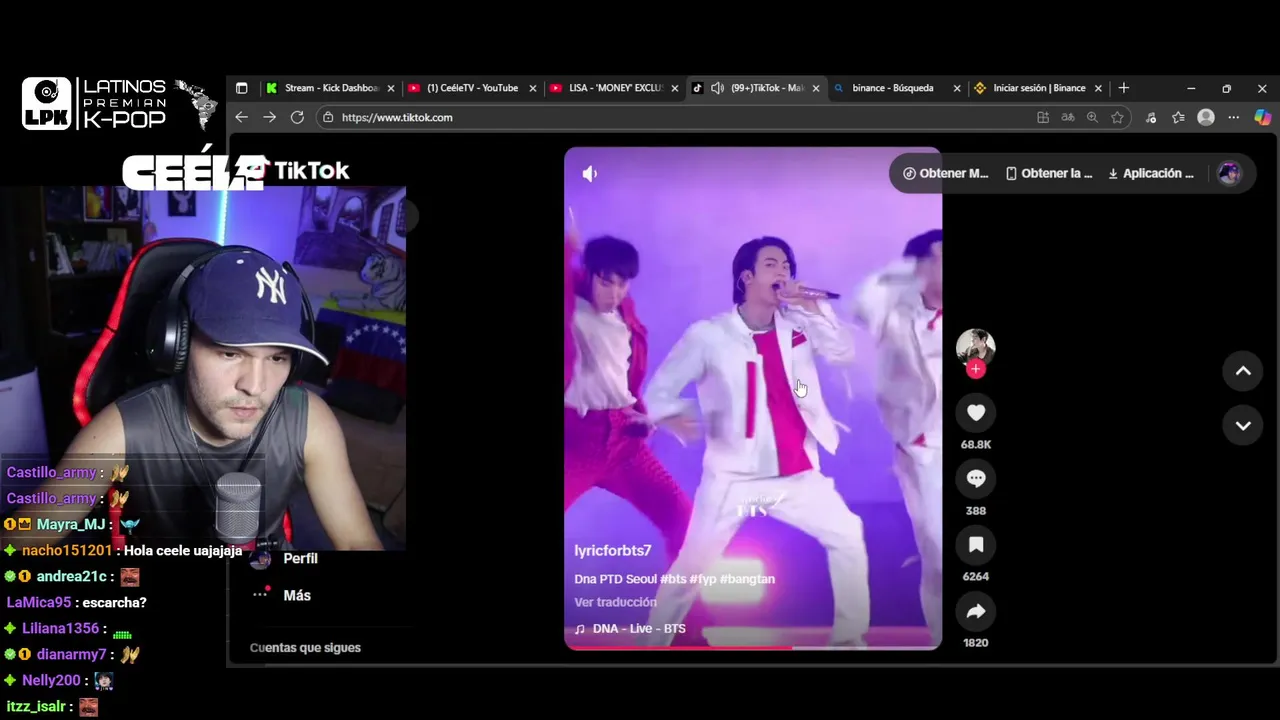Open the Copilot icon
The height and width of the screenshot is (720, 1280).
1263,117
